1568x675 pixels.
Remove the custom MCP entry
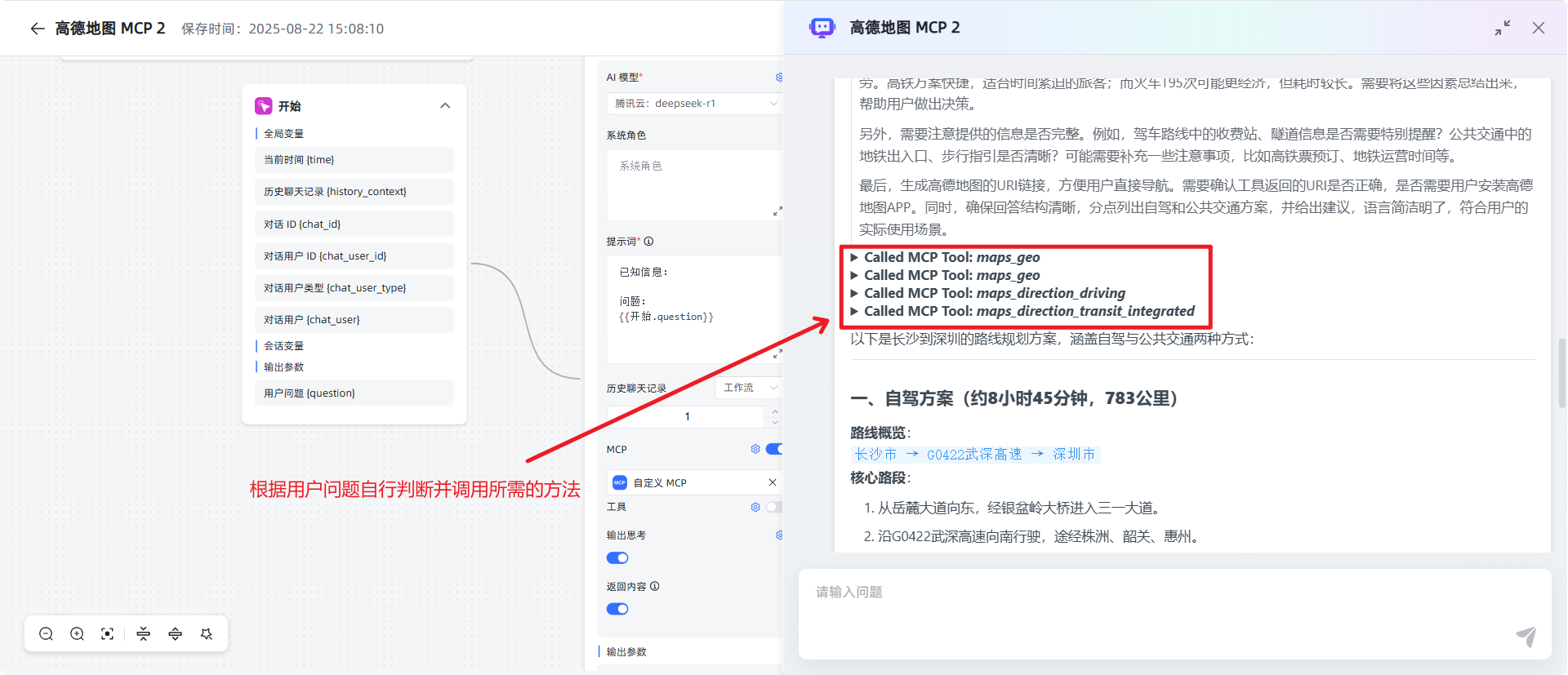(x=773, y=482)
